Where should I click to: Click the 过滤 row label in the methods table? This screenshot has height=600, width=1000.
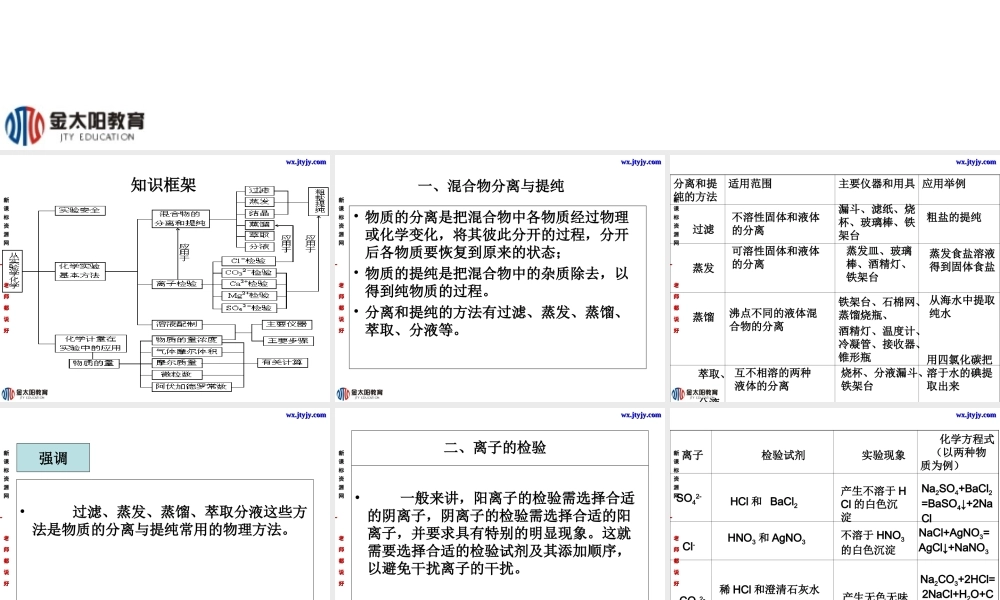click(703, 230)
